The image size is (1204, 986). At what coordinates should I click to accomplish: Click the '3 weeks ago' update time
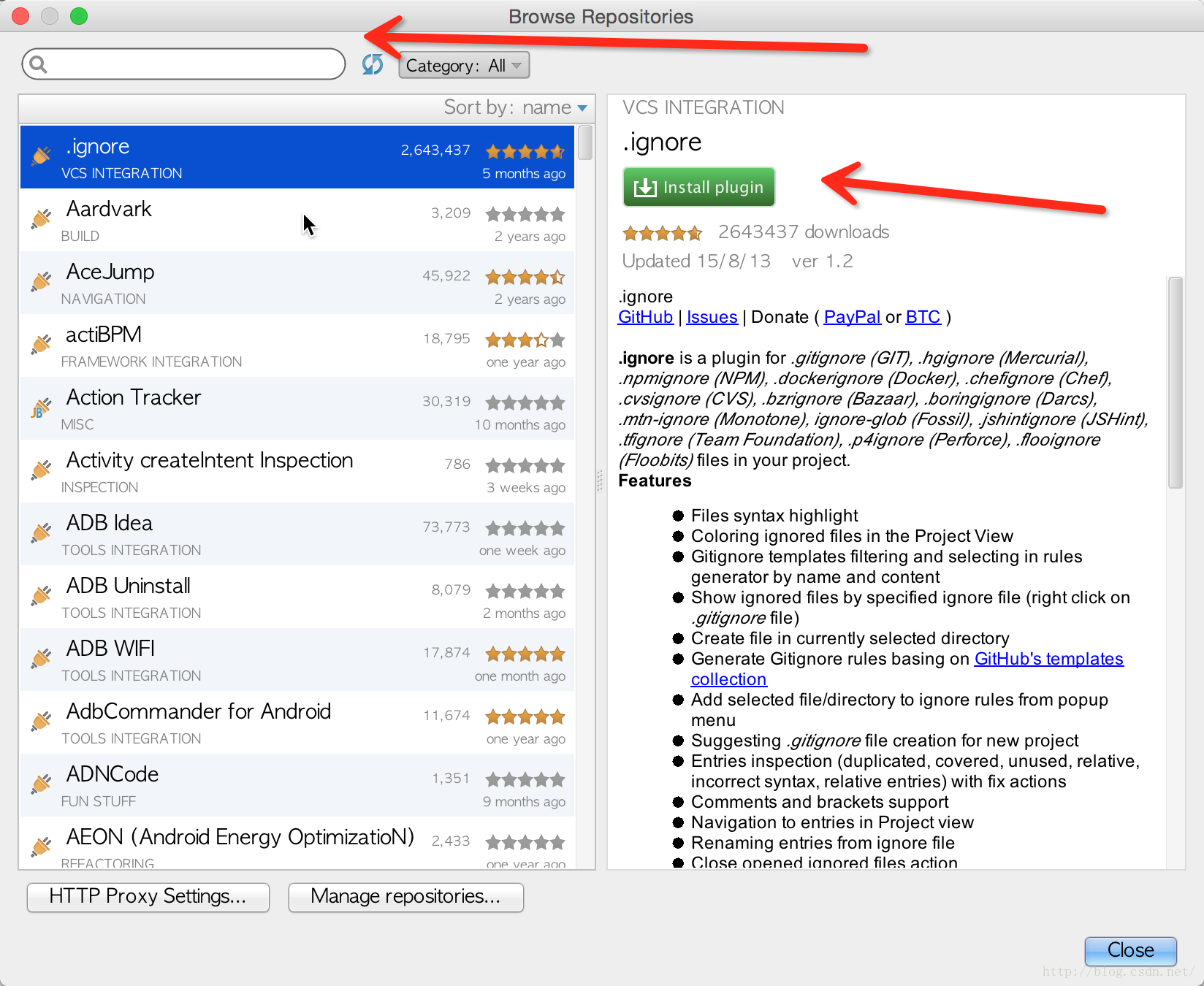click(x=526, y=487)
